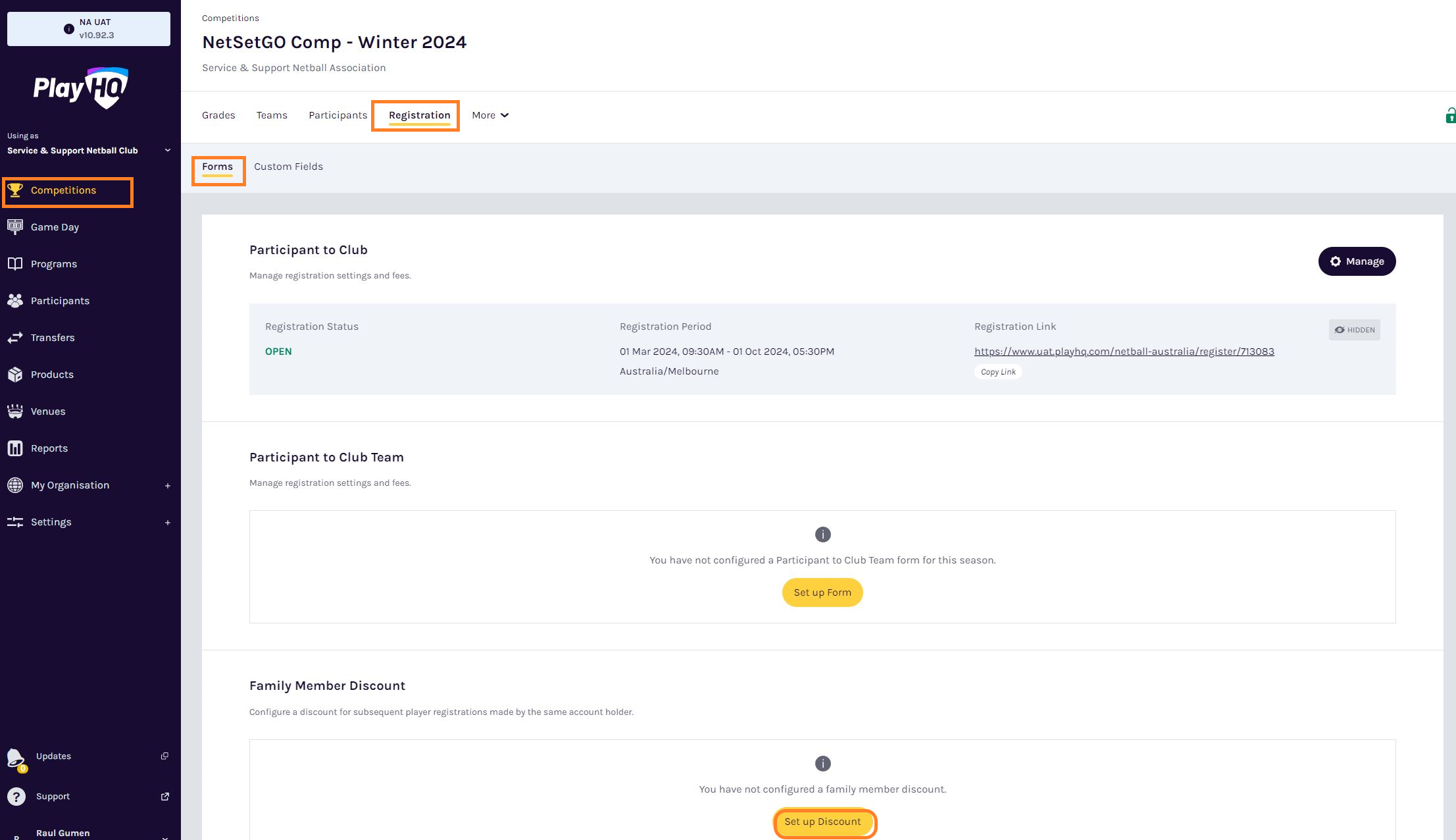Open the playhq registration link URL
The width and height of the screenshot is (1456, 840).
click(1124, 352)
